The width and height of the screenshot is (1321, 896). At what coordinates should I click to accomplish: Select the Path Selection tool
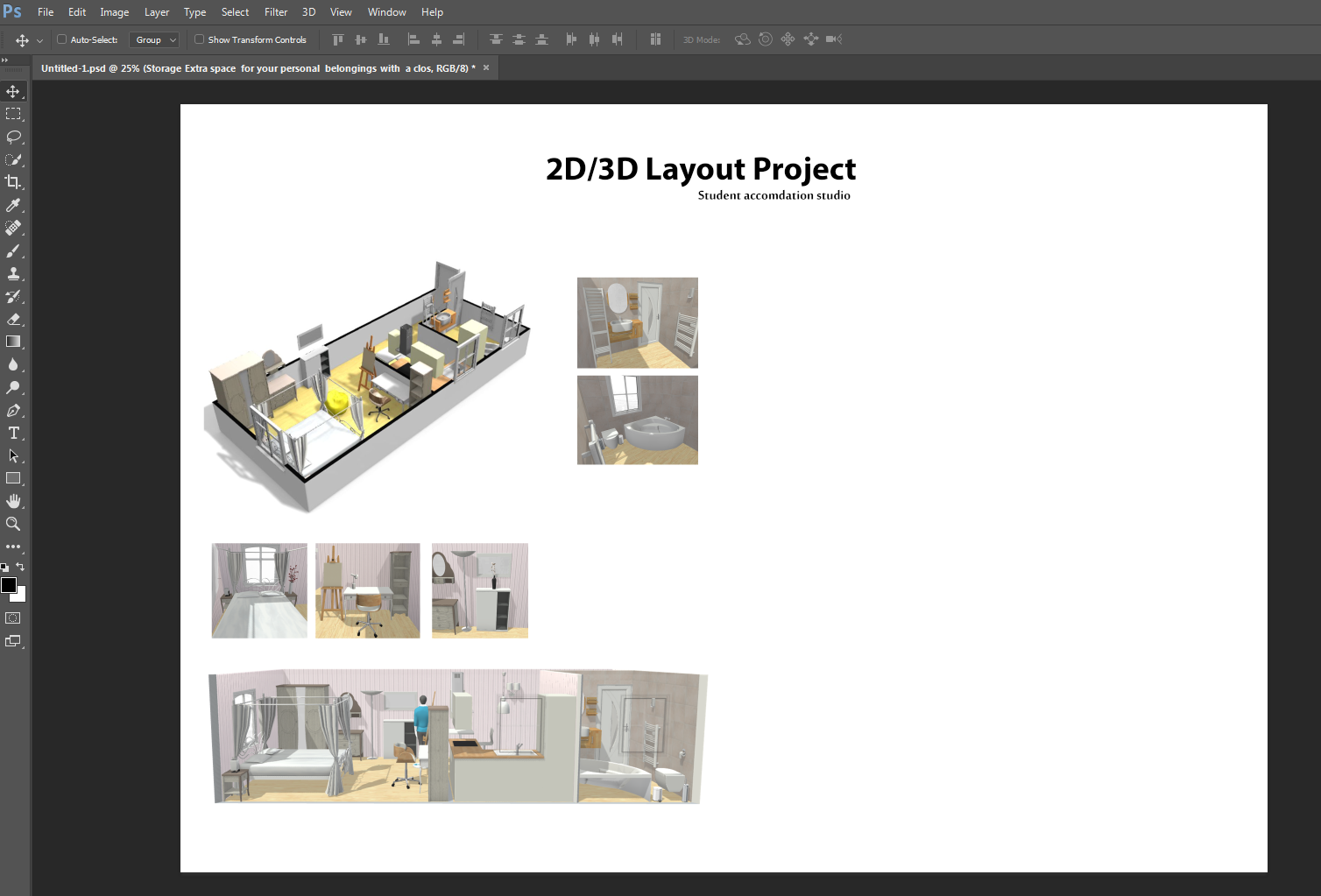(x=13, y=455)
